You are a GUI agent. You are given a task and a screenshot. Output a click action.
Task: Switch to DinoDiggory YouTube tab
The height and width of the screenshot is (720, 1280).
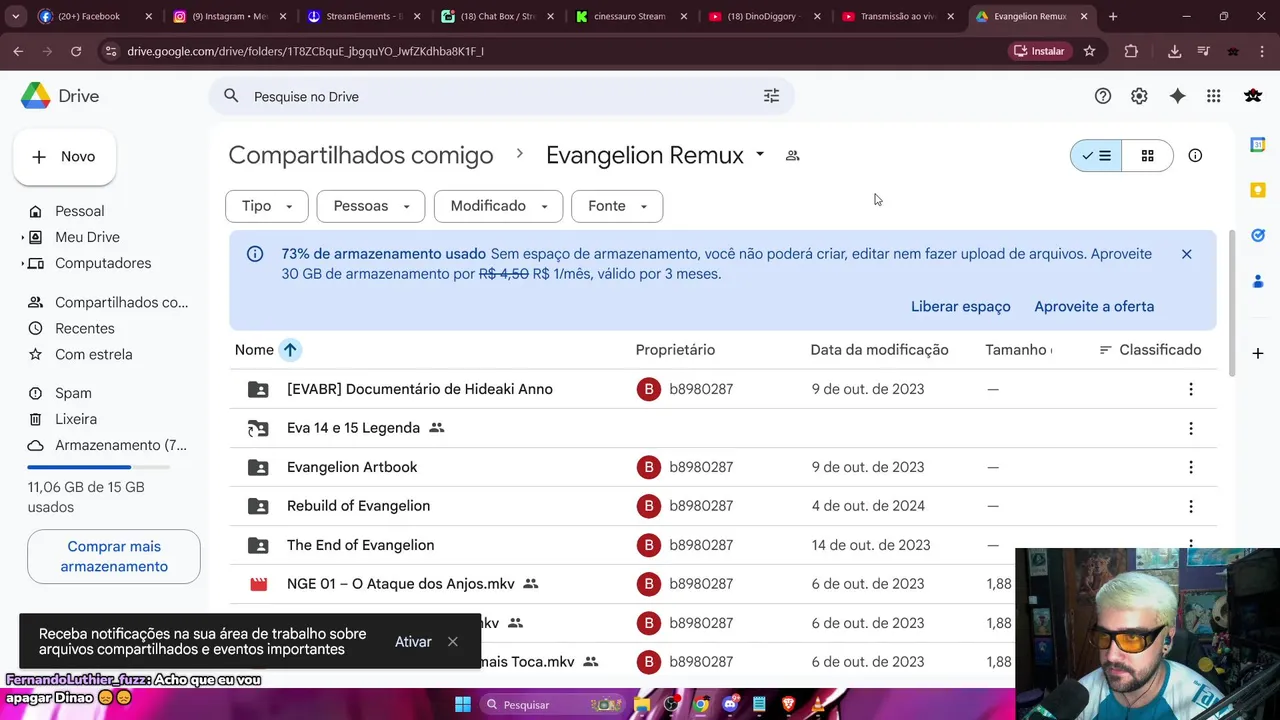pos(764,16)
